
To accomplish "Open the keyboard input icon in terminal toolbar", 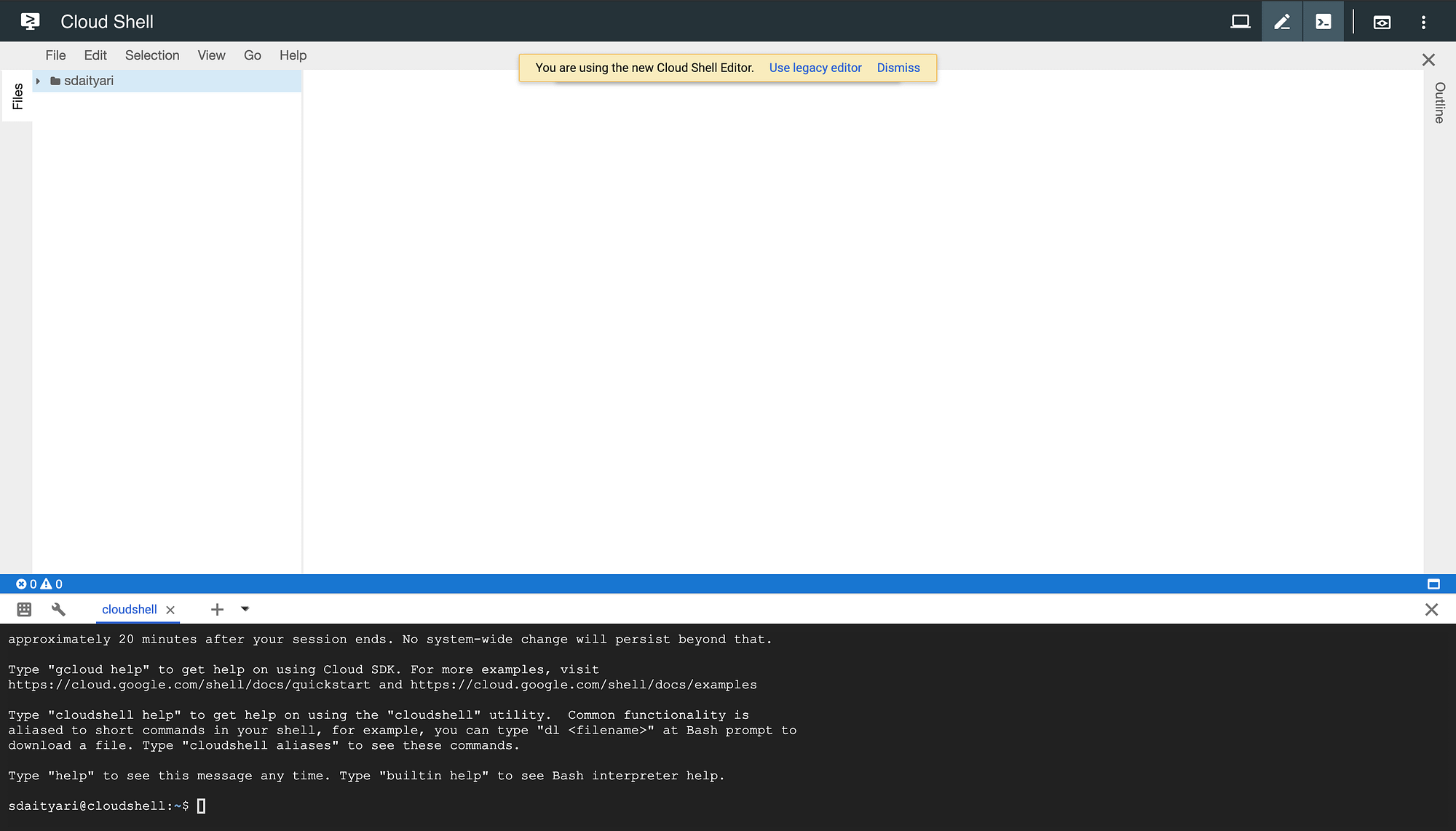I will [x=24, y=609].
